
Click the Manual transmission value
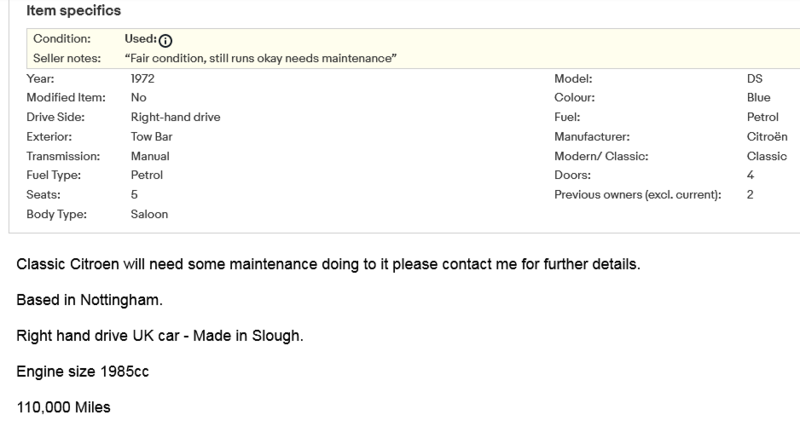point(150,156)
